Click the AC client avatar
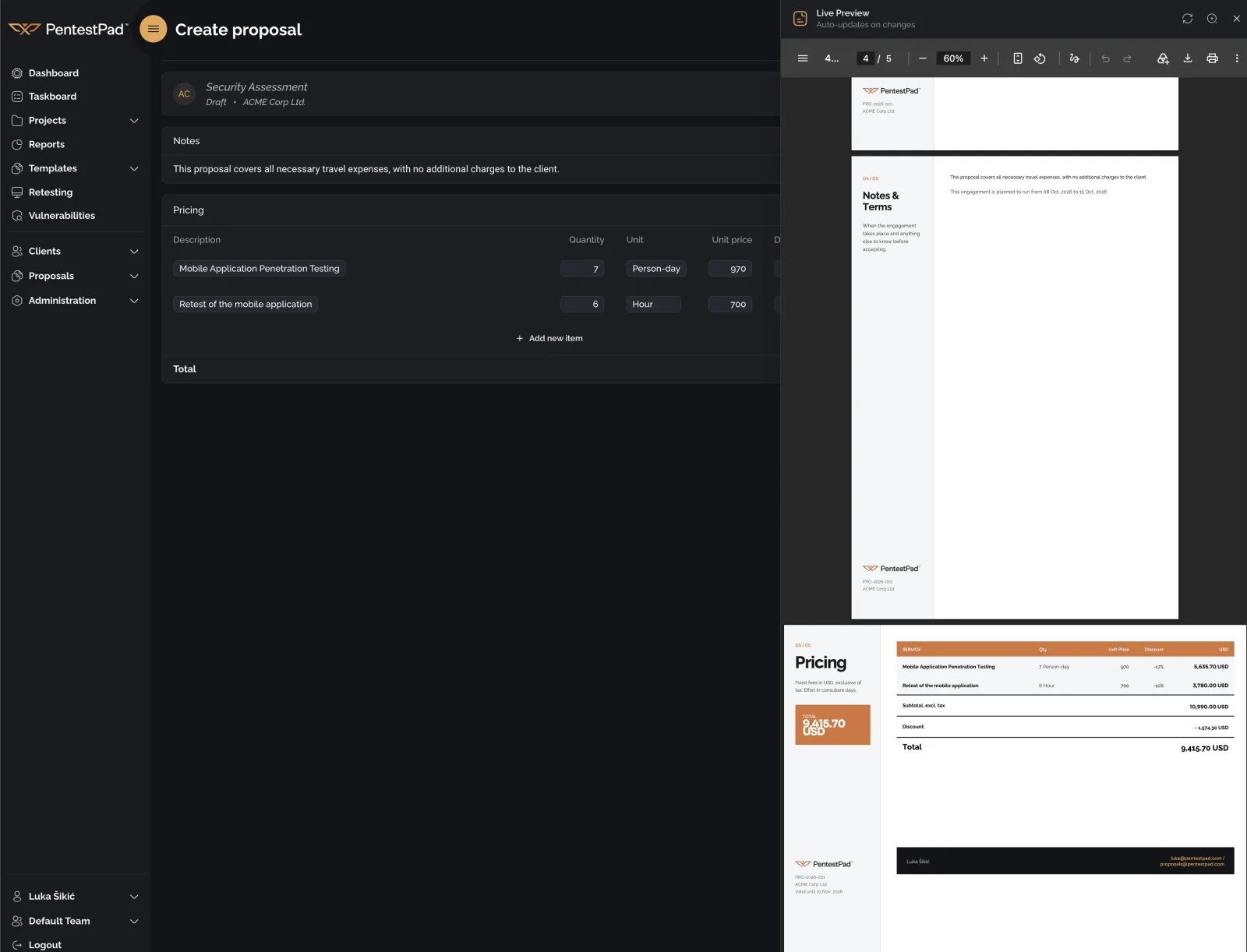Viewport: 1247px width, 952px height. [x=184, y=94]
